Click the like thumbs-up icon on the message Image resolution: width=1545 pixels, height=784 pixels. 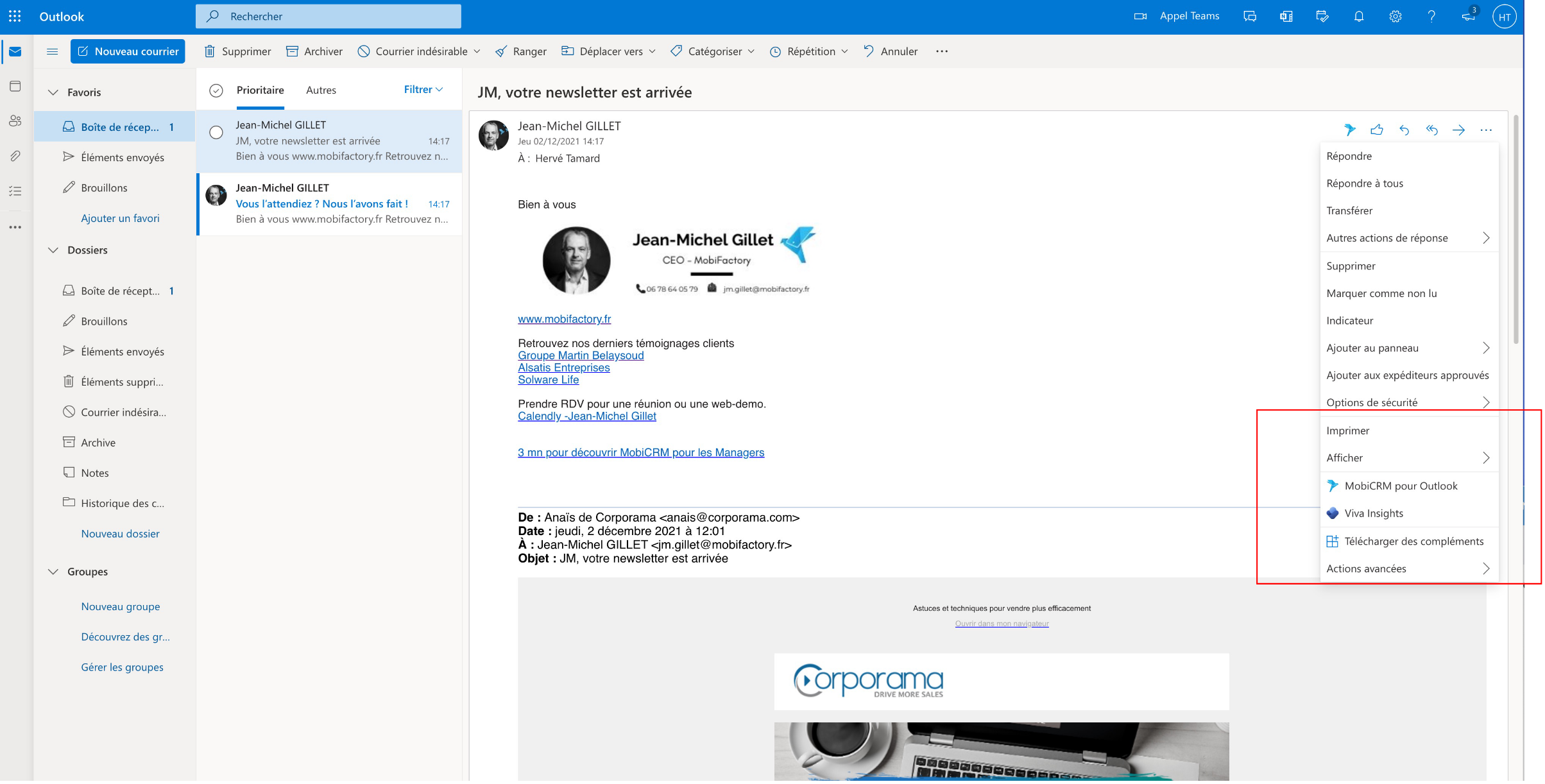coord(1377,130)
